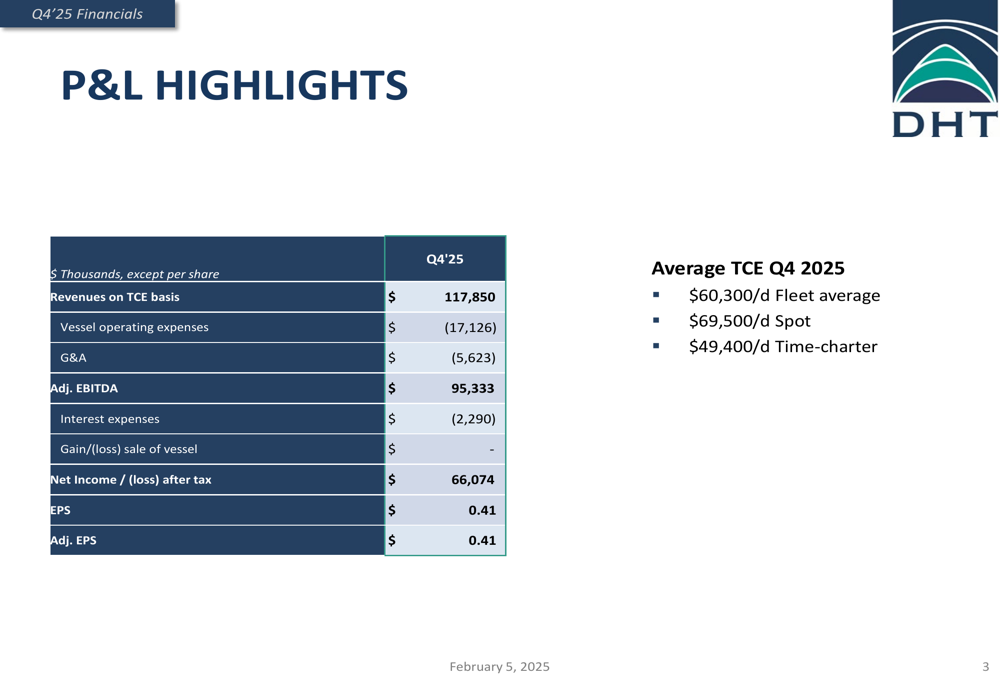Click the 95,333 EBITDA value
Screen dimensions: 1000x685
point(472,388)
